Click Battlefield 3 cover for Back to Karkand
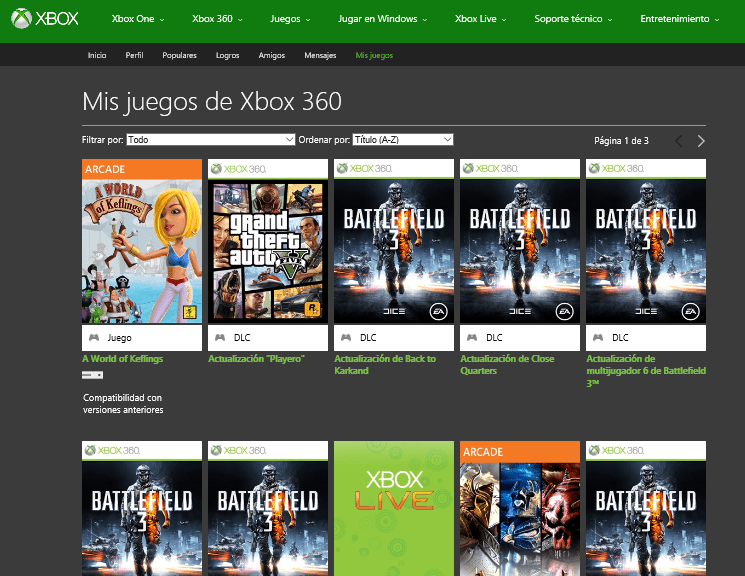Screen dimensions: 745x576 (394, 241)
